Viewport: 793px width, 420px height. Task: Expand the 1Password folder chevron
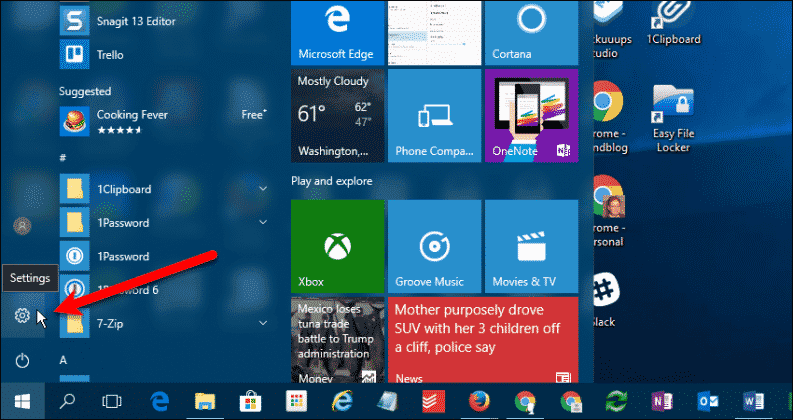point(263,223)
